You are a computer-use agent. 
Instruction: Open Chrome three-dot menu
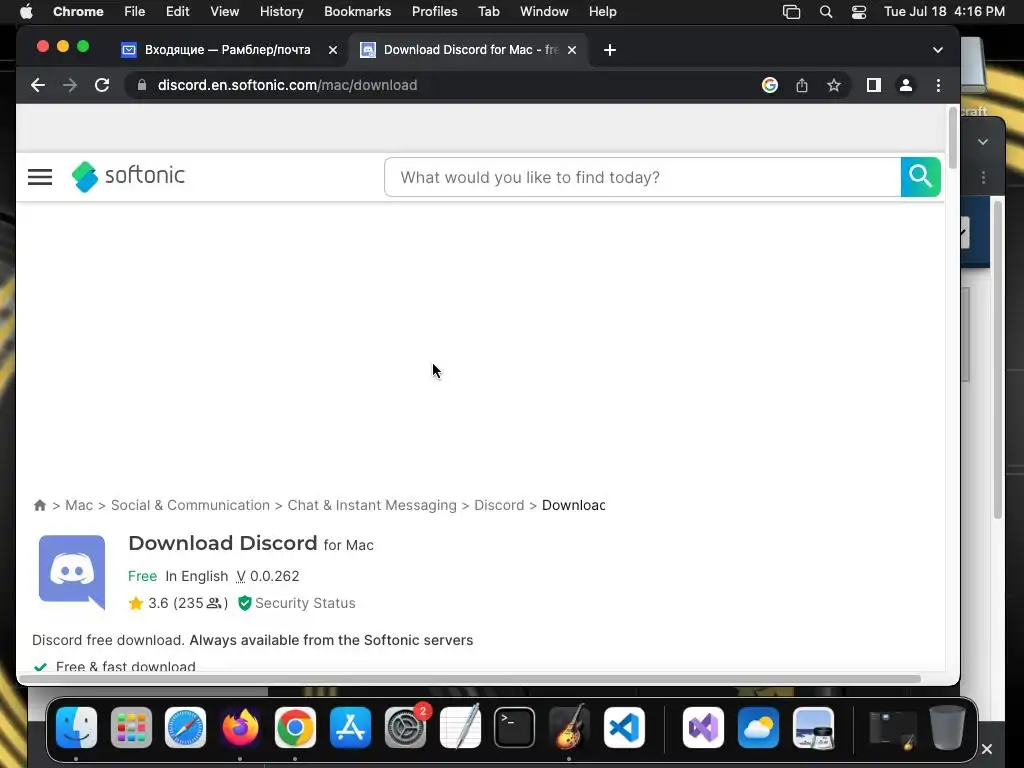click(x=938, y=85)
